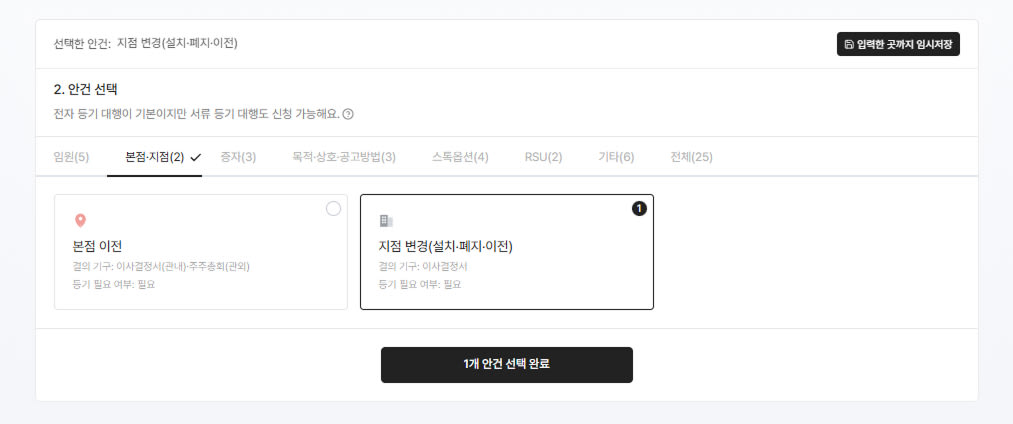1013x424 pixels.
Task: Confirm with 1개 안건 선택 완료 button
Action: (x=506, y=365)
